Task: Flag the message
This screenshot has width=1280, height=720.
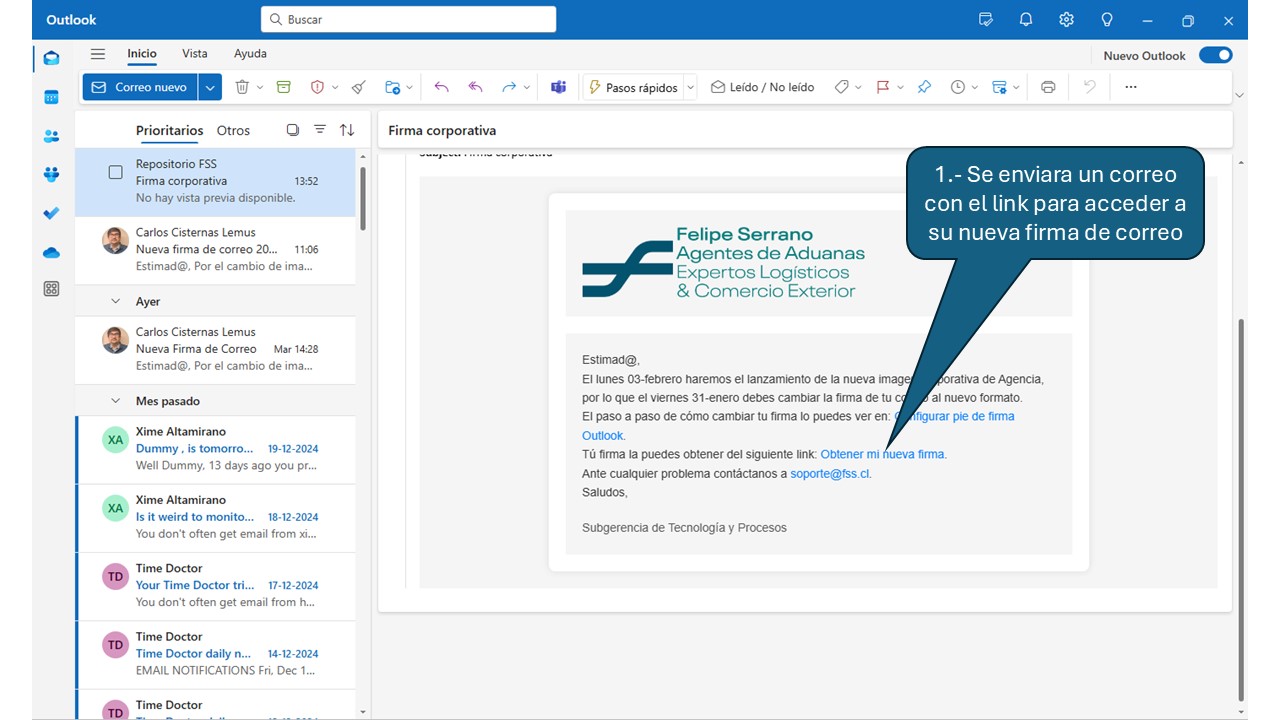Action: (883, 87)
